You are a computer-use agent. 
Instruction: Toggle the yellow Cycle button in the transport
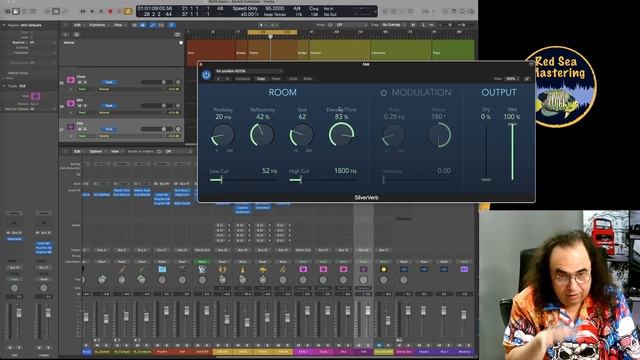(128, 11)
